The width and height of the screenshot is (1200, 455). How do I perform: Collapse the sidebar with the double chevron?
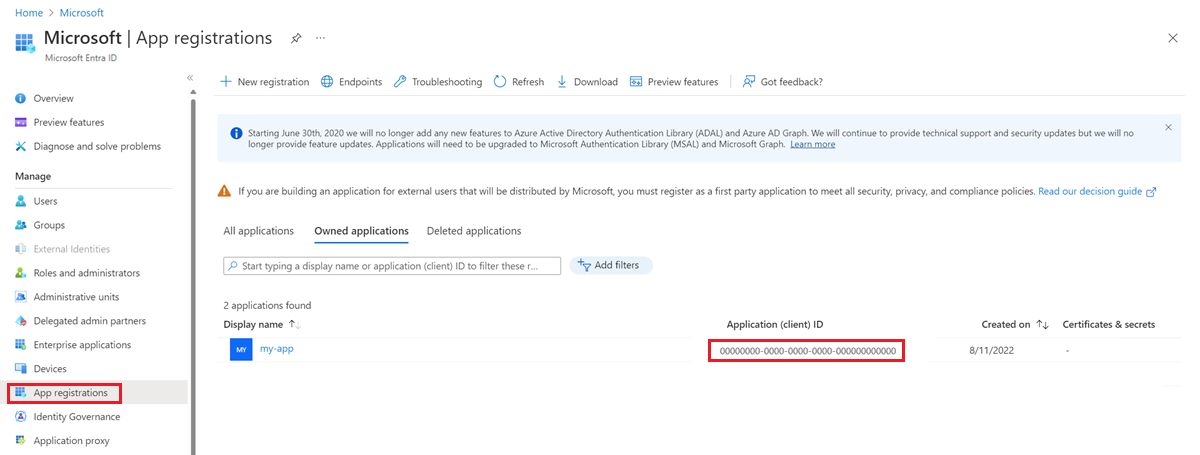pyautogui.click(x=190, y=78)
